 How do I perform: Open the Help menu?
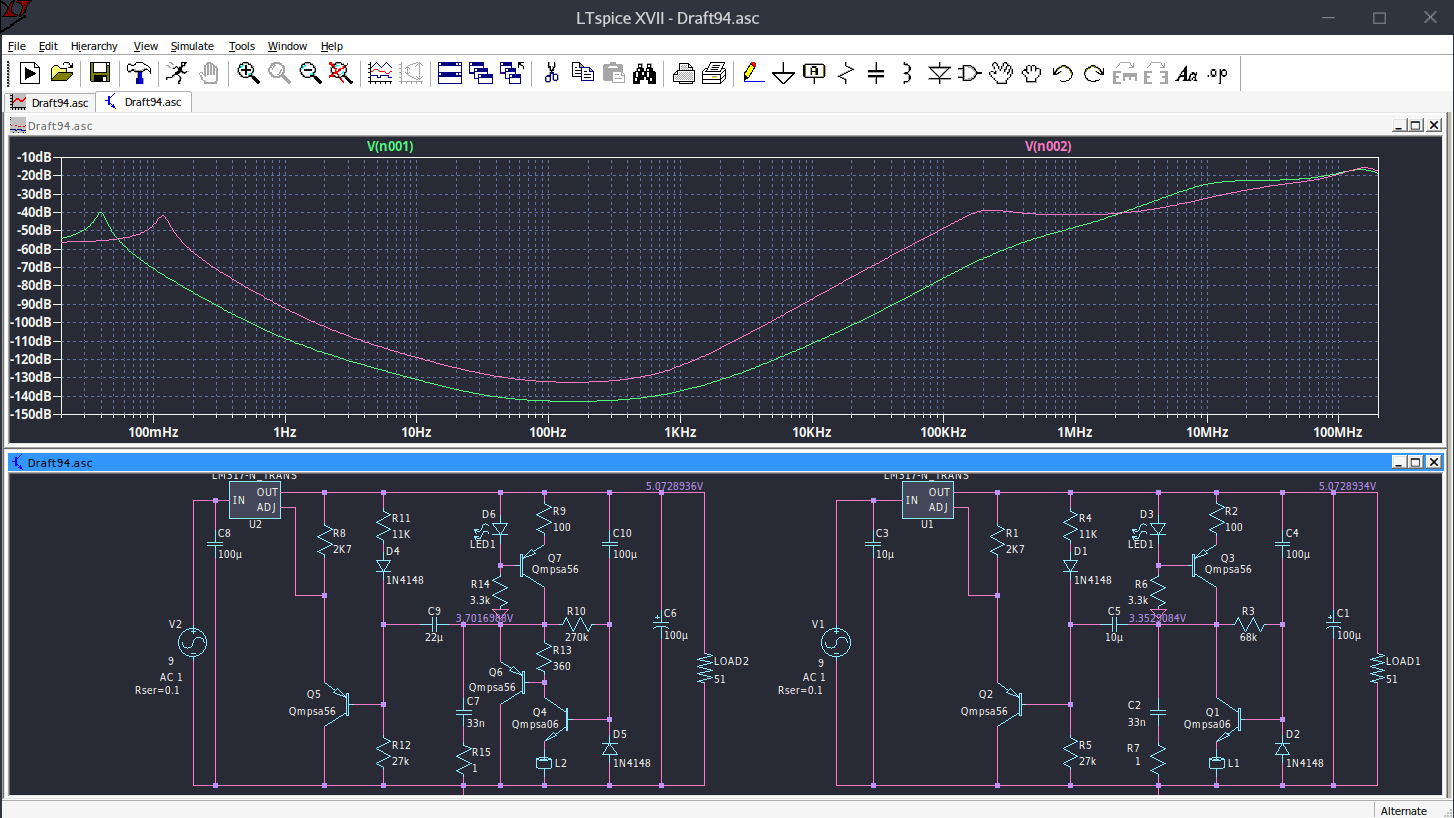332,46
